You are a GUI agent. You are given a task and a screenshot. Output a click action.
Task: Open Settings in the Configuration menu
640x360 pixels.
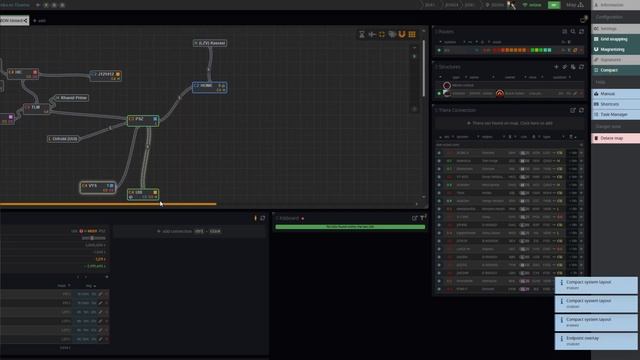click(x=616, y=29)
